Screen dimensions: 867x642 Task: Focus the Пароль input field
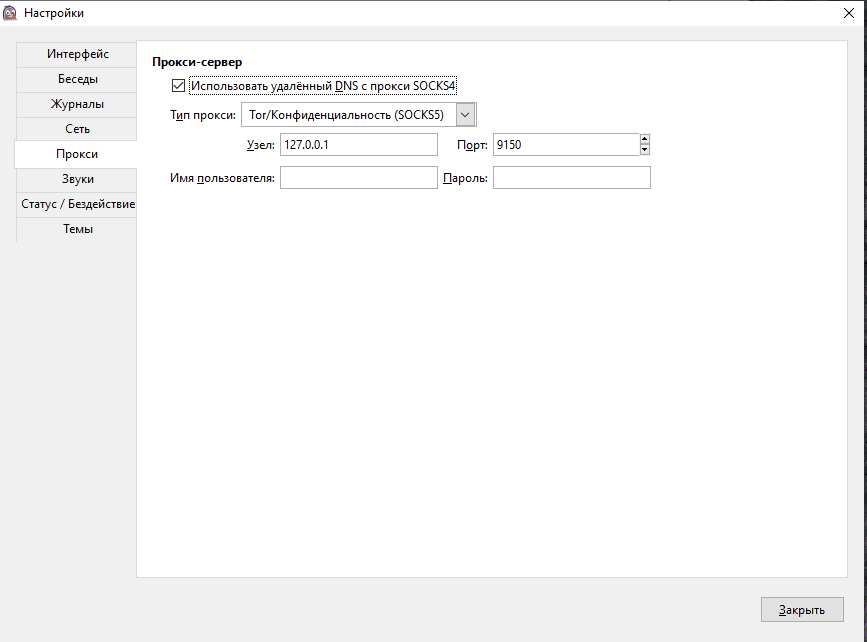[572, 178]
